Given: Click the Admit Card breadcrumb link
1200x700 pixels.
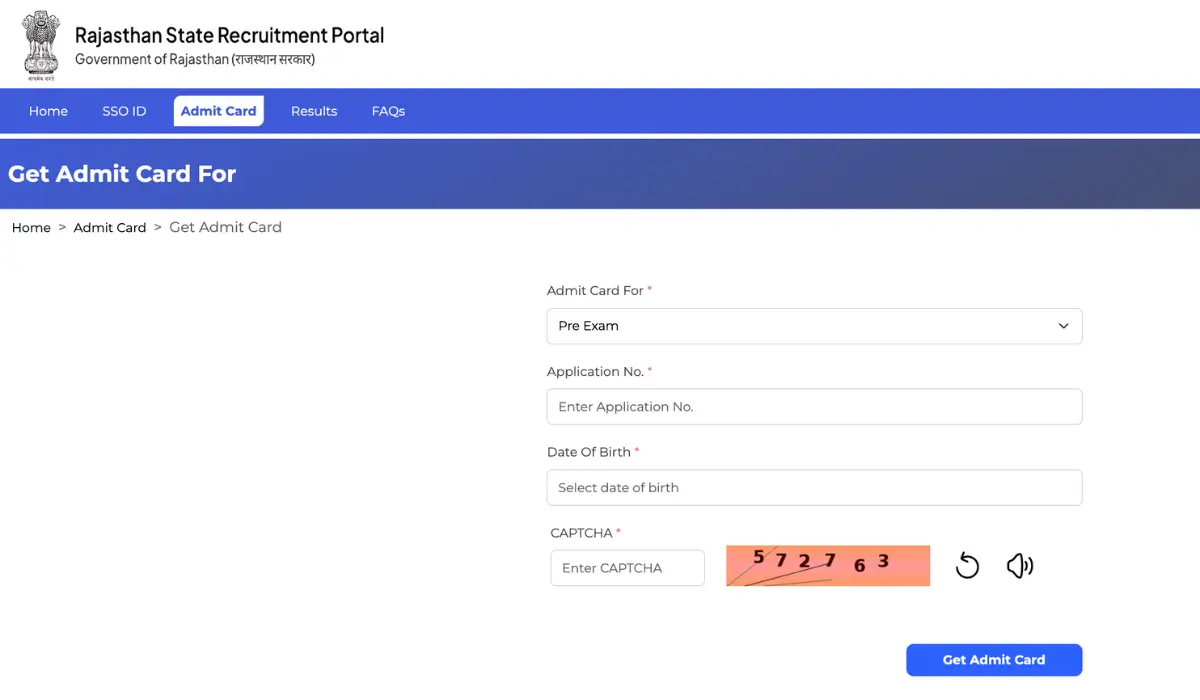Looking at the screenshot, I should (110, 228).
